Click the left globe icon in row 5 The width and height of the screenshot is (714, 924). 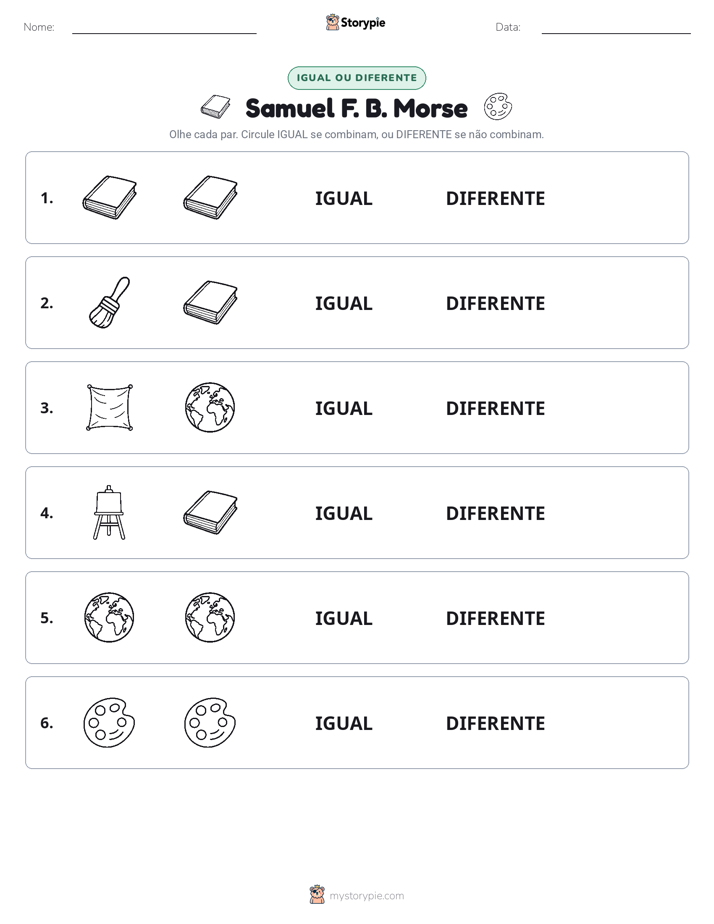(109, 617)
